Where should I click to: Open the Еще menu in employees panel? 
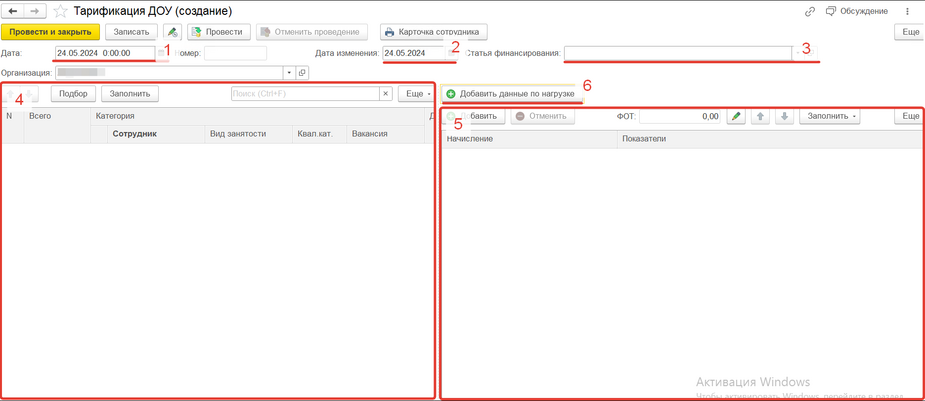coord(415,94)
